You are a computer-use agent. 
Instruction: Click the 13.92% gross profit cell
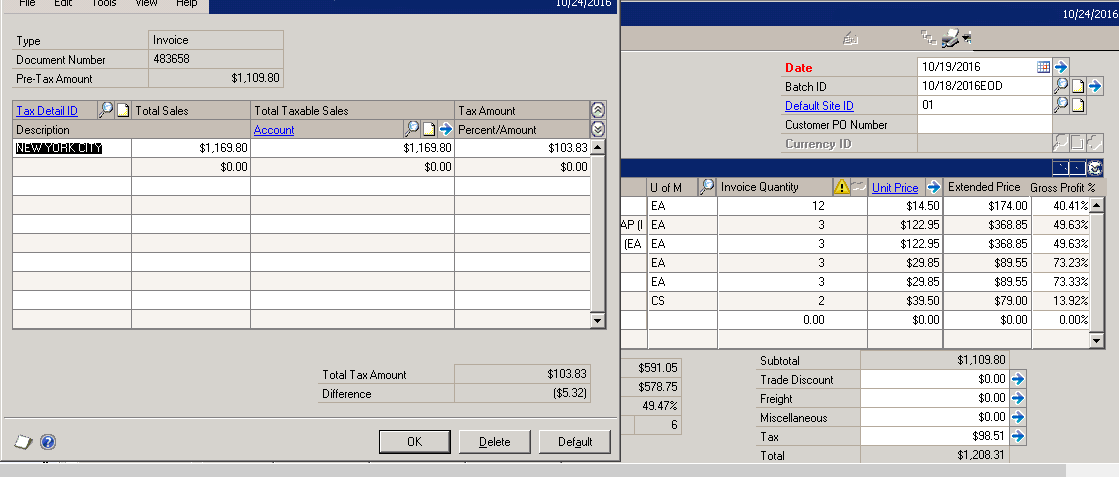pyautogui.click(x=1061, y=301)
